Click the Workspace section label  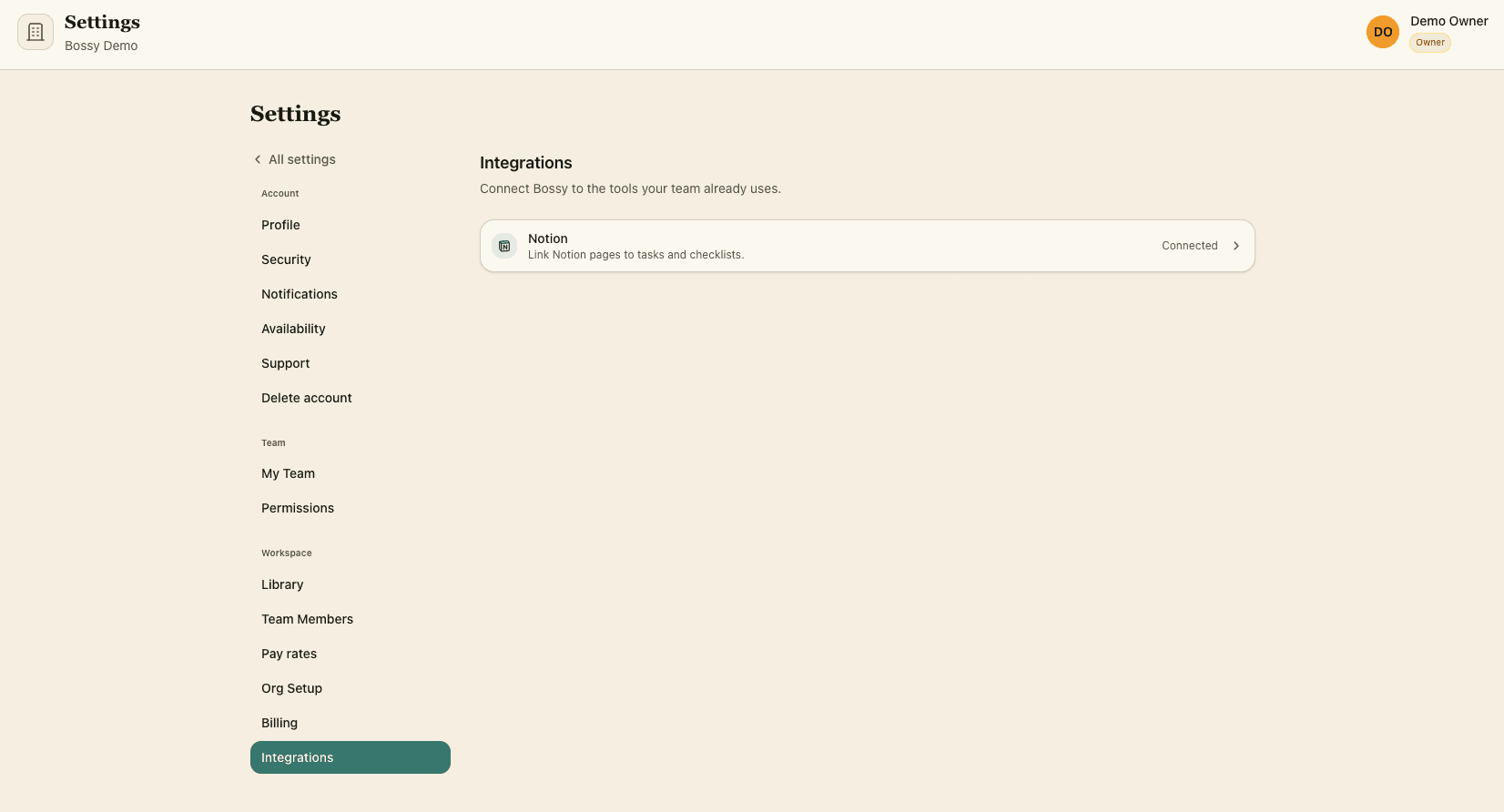point(287,553)
